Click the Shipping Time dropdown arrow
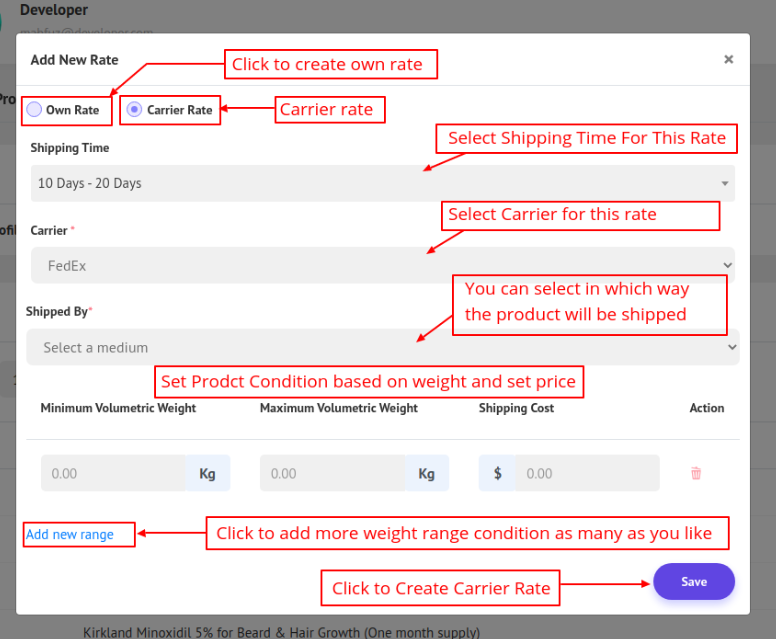 pyautogui.click(x=724, y=184)
